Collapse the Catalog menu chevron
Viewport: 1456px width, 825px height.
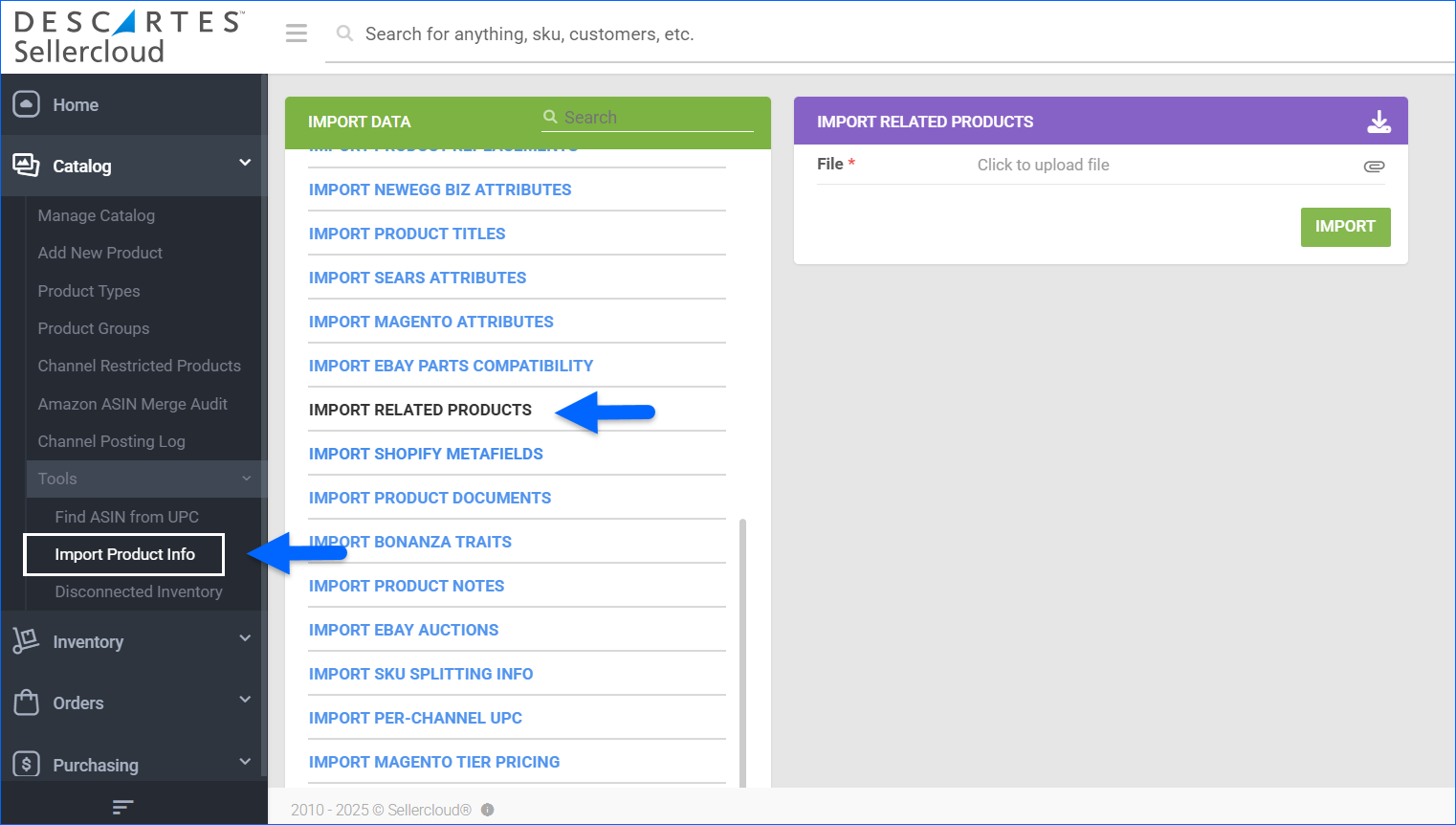tap(245, 163)
